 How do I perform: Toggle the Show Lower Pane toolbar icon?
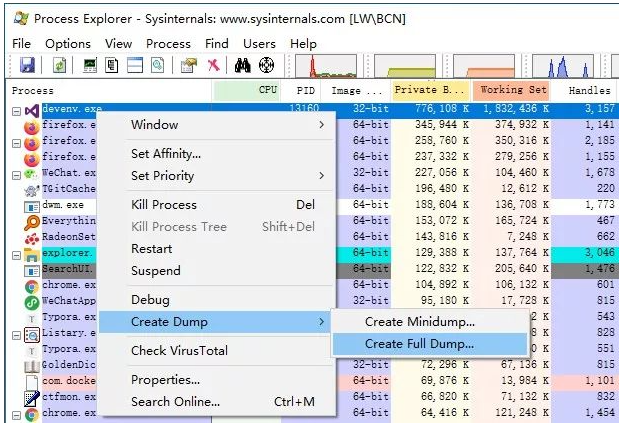click(x=135, y=65)
